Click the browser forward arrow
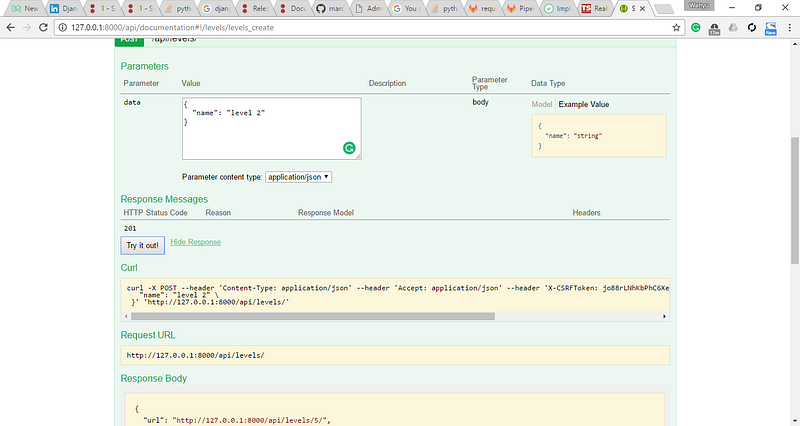This screenshot has height=426, width=800. click(x=27, y=28)
